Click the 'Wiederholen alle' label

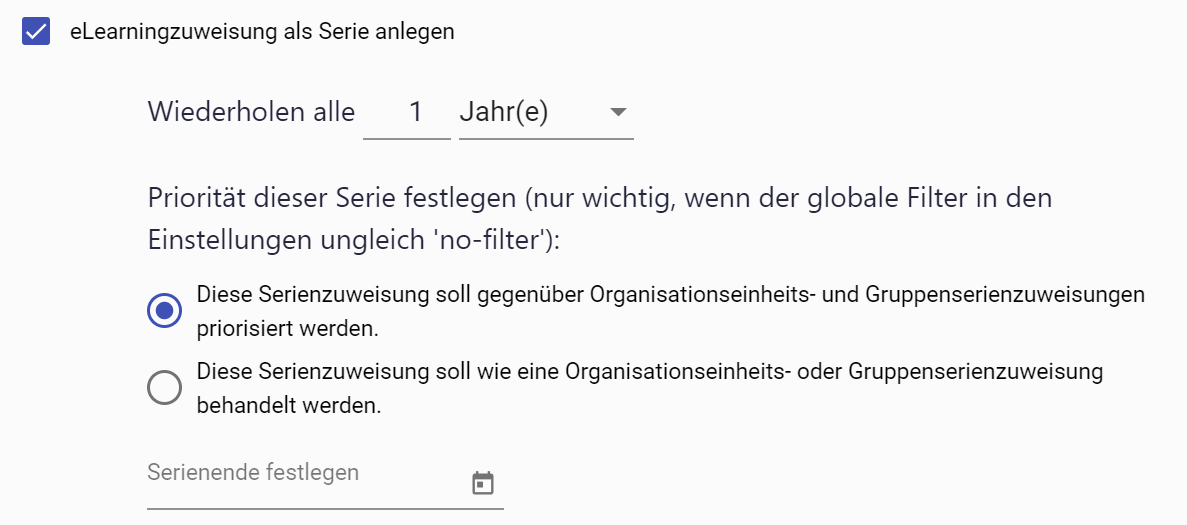(251, 112)
